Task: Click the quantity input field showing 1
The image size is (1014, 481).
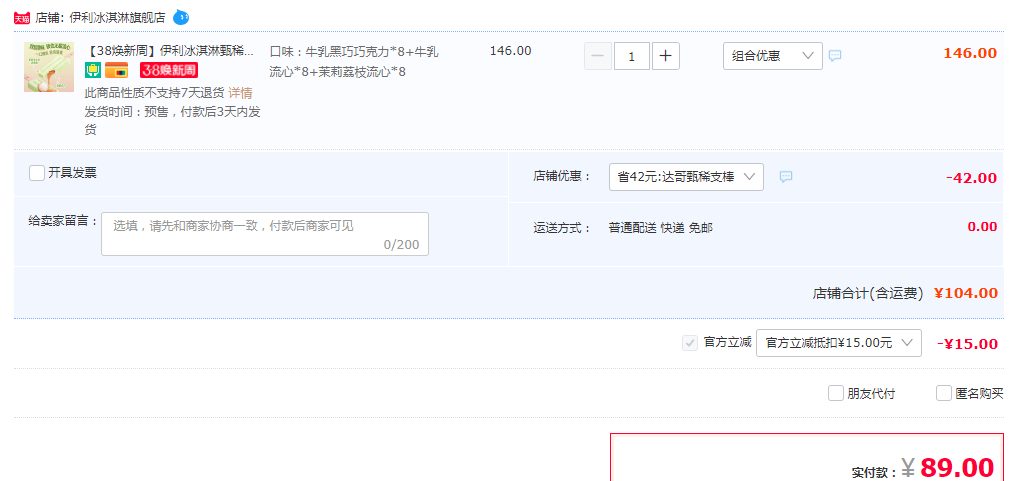Action: 631,56
